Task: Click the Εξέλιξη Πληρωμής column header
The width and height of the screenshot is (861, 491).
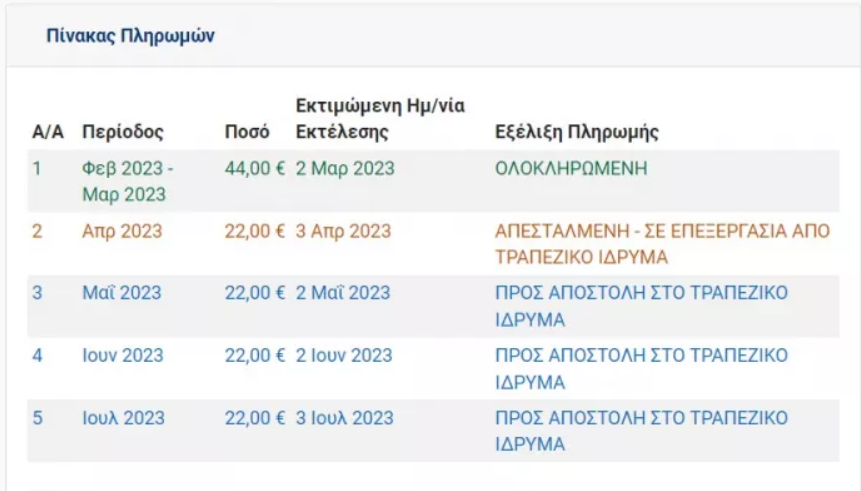Action: (x=577, y=132)
